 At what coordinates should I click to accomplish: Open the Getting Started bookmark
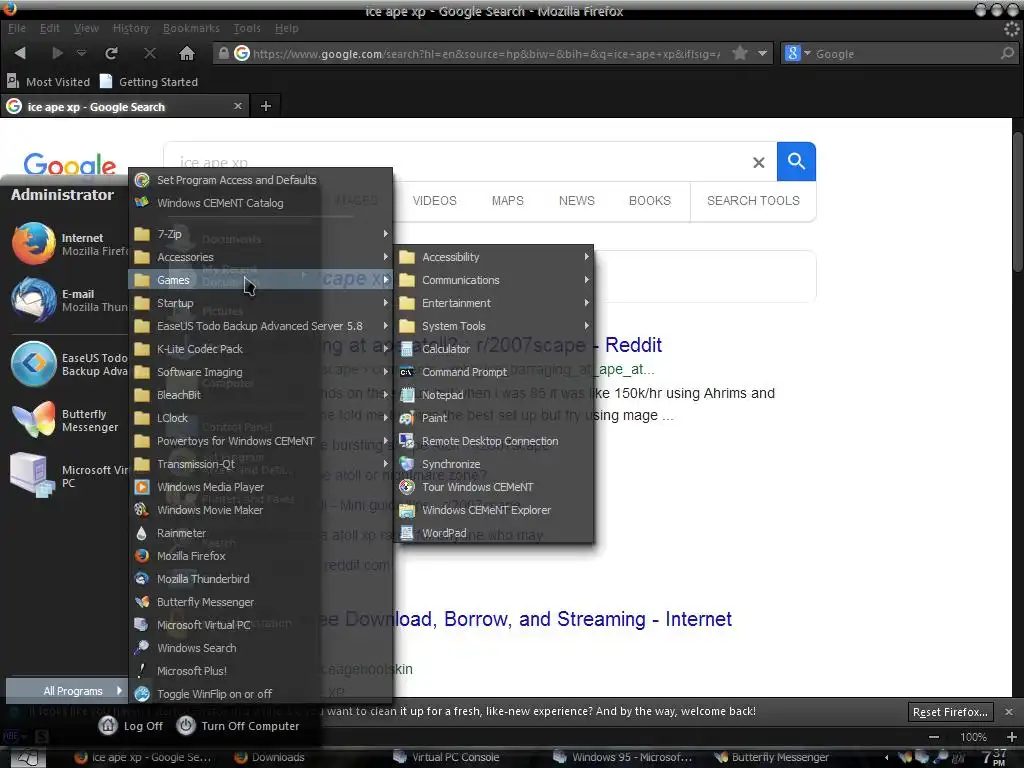[x=149, y=82]
